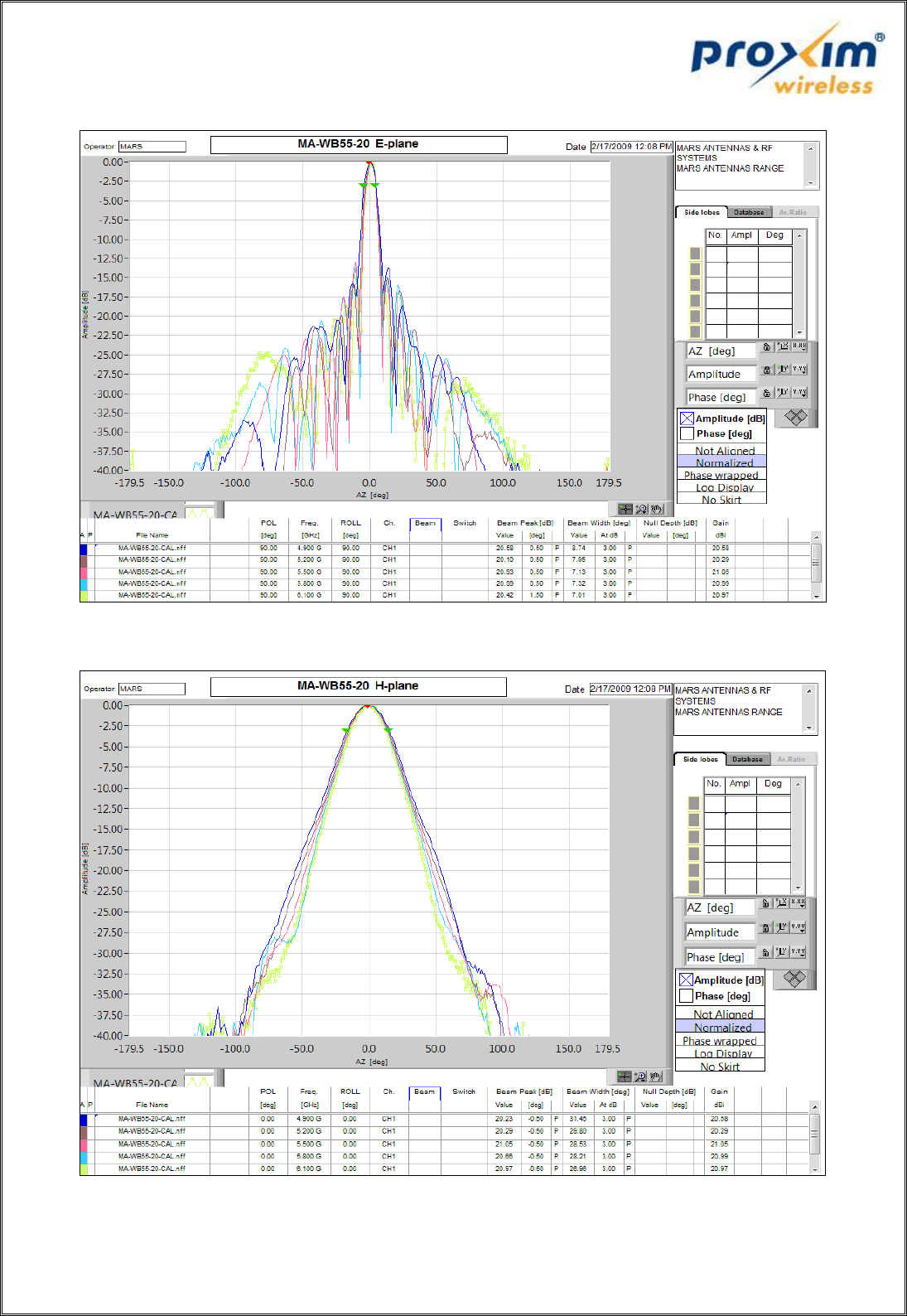Viewport: 907px width, 1316px height.
Task: Toggle Phase axis lock icon in E-plane panel
Action: (x=767, y=393)
